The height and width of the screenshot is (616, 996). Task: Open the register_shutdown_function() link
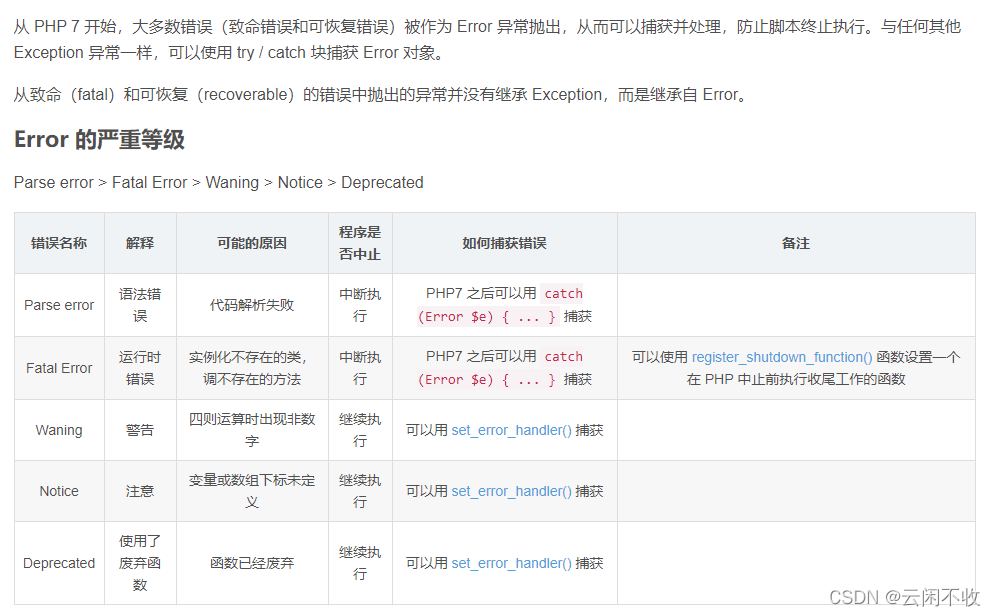(x=780, y=357)
